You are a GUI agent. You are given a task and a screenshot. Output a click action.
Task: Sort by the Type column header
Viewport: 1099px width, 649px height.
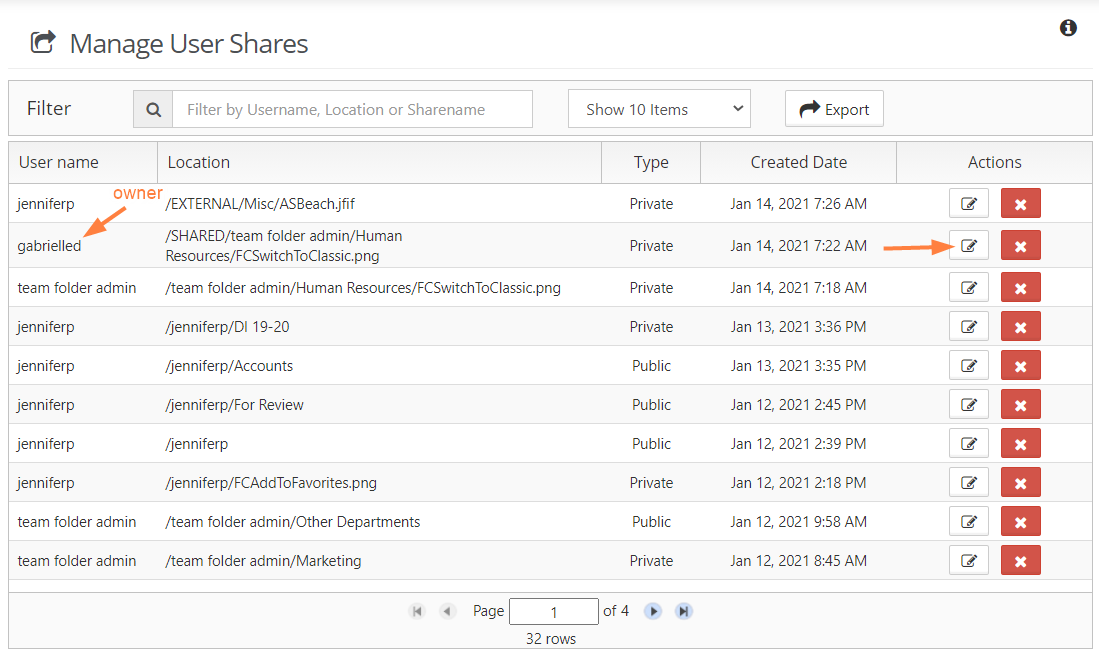(x=651, y=162)
